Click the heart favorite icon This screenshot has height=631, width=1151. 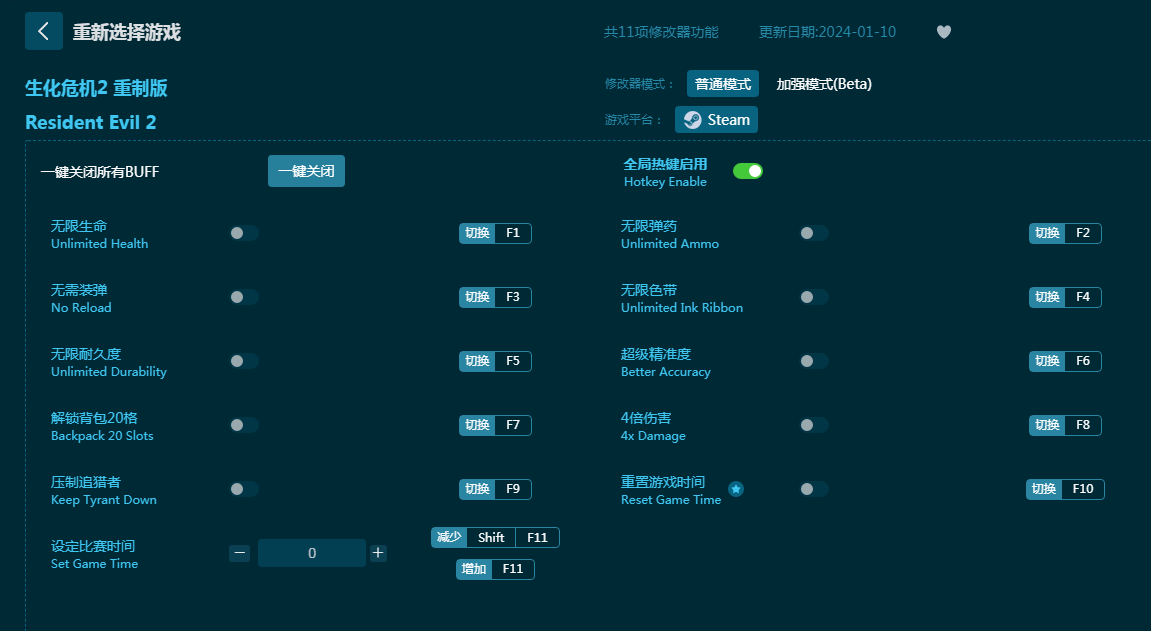point(944,32)
